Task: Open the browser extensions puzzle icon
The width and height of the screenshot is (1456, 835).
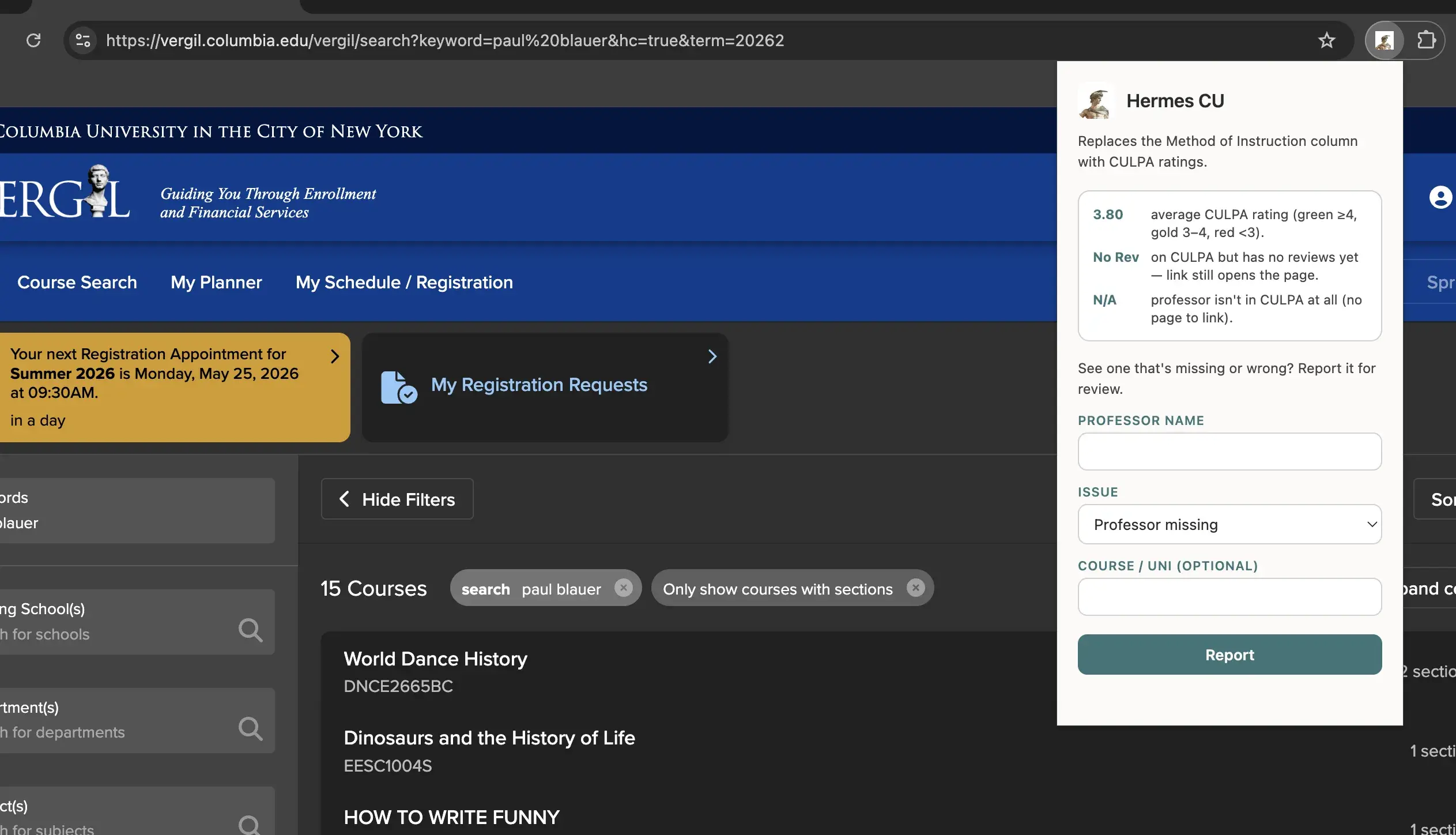Action: 1426,40
